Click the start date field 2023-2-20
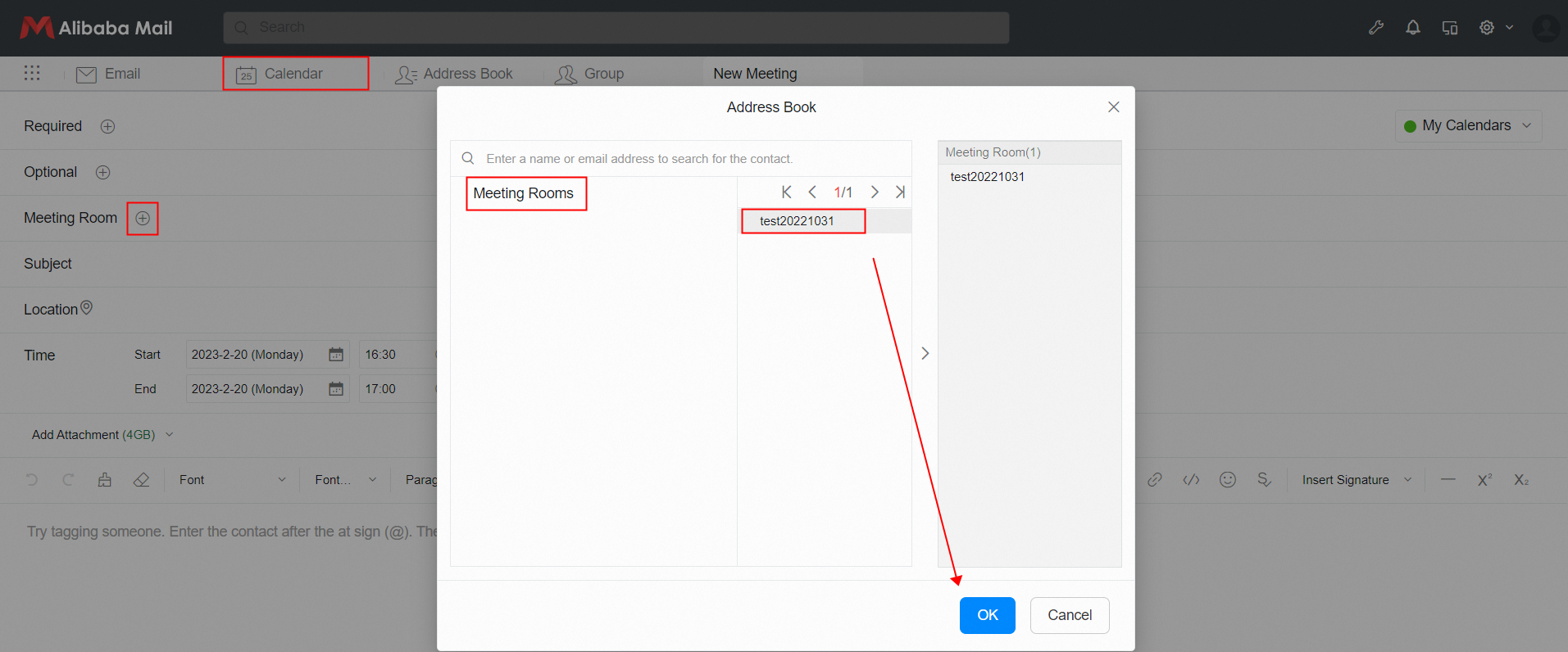 pos(267,355)
